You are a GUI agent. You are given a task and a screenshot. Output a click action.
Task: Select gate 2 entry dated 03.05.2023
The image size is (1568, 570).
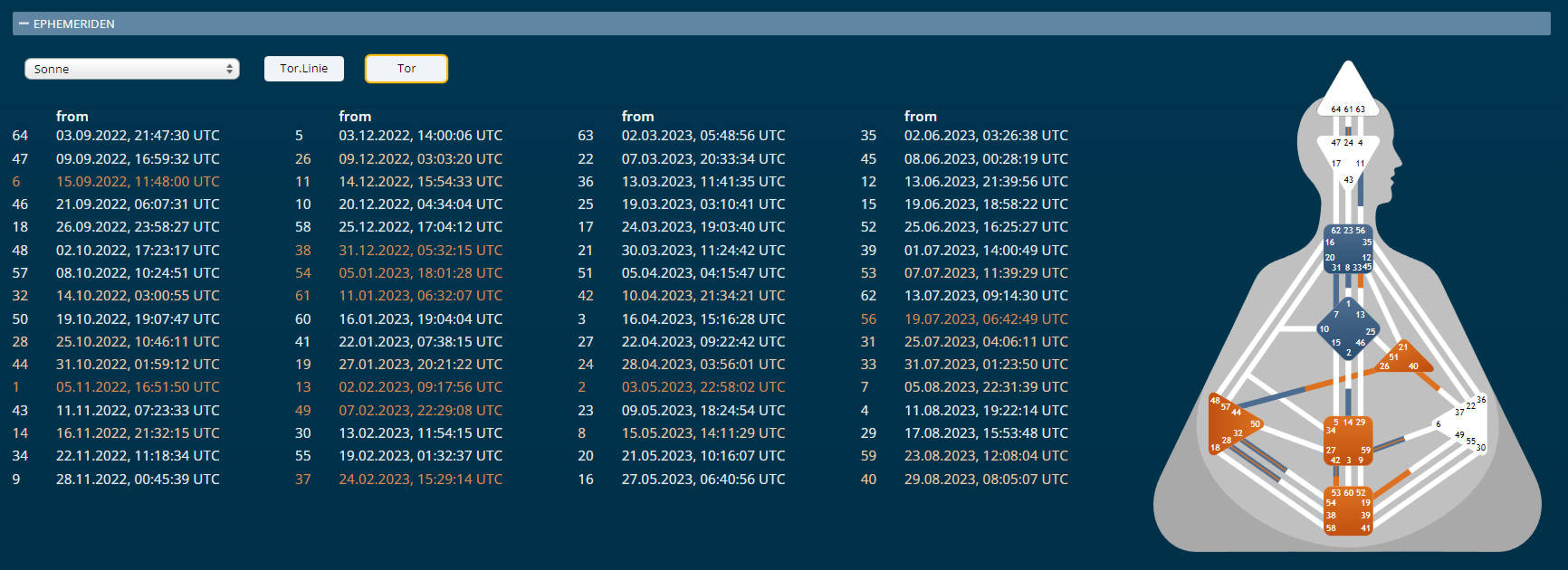click(703, 387)
